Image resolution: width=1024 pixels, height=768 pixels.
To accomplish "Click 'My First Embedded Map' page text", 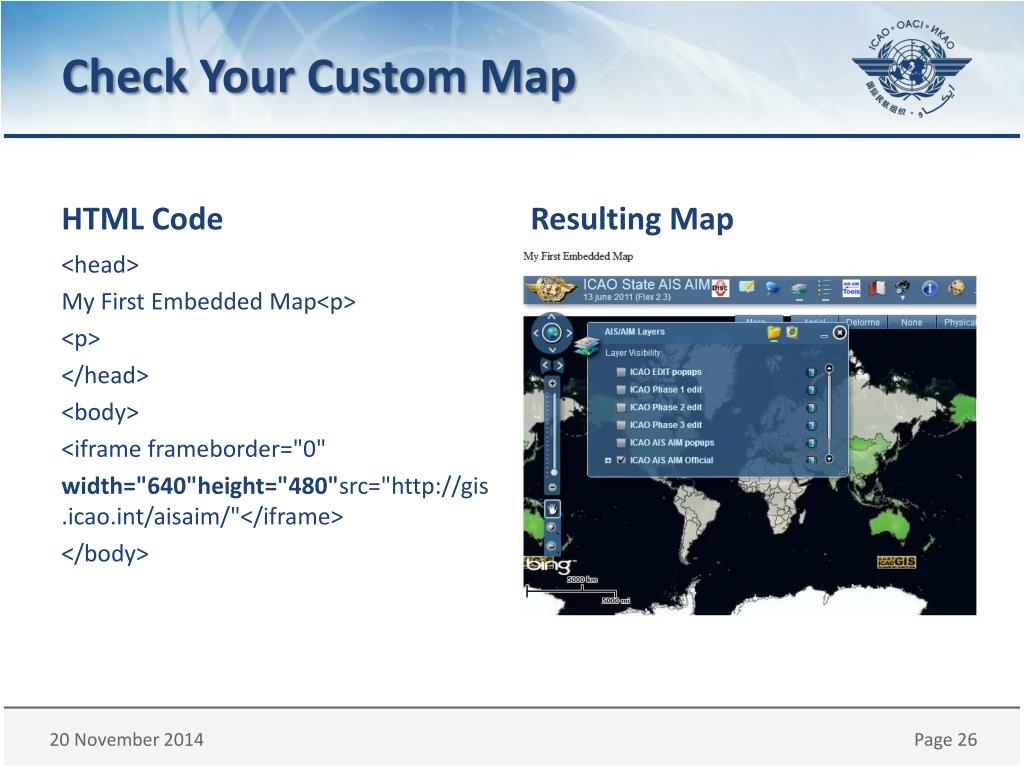I will (578, 256).
